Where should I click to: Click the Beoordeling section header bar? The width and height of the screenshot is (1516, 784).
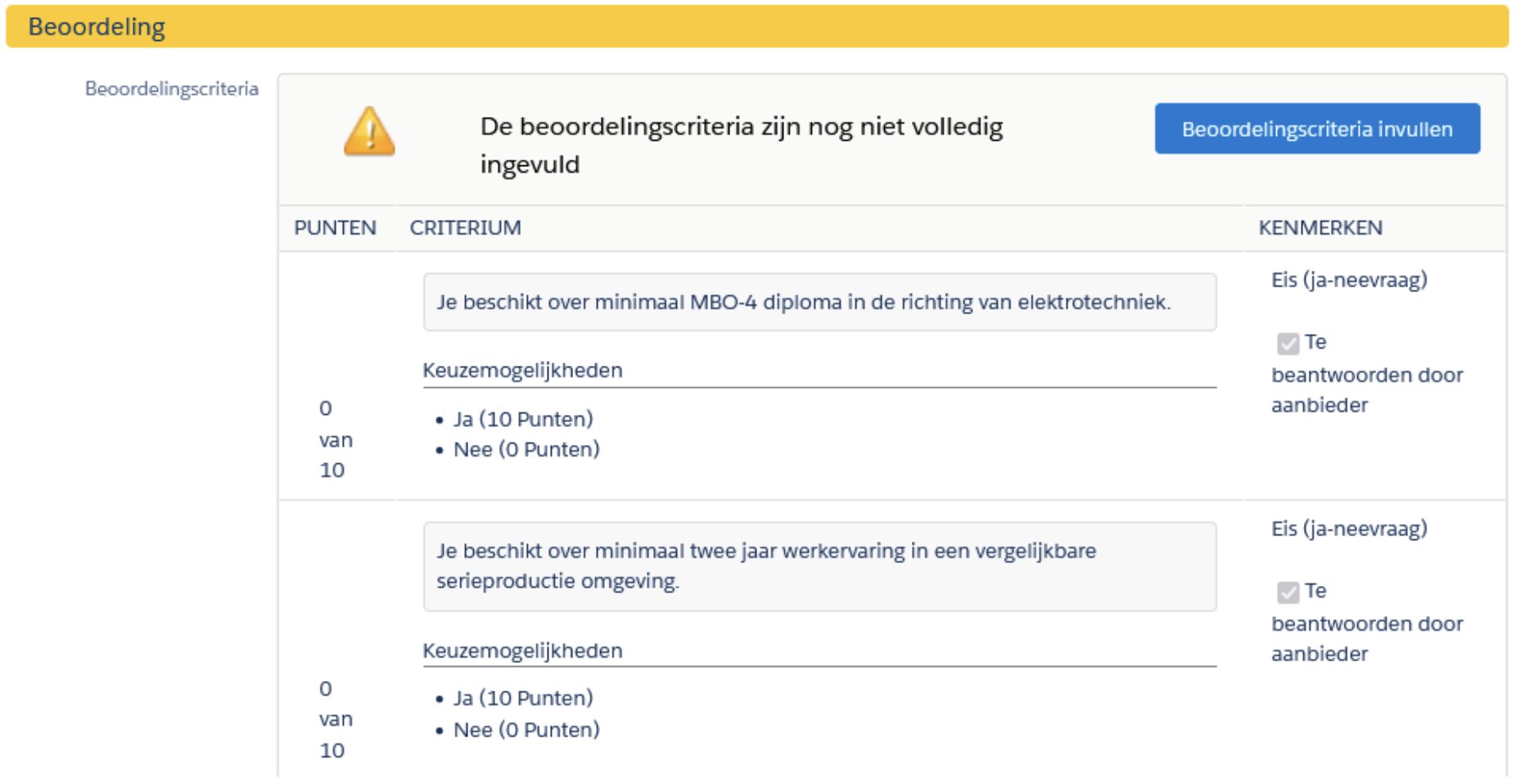tap(757, 26)
